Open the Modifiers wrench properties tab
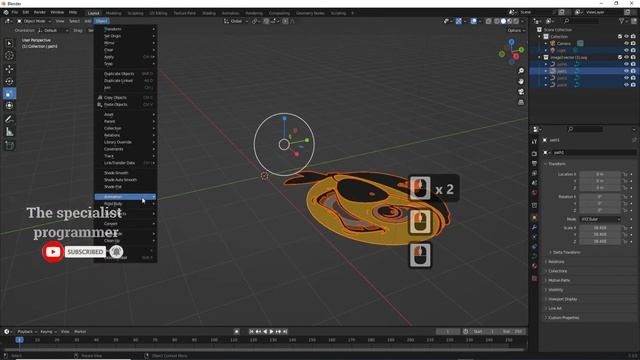640x360 pixels. pyautogui.click(x=534, y=227)
